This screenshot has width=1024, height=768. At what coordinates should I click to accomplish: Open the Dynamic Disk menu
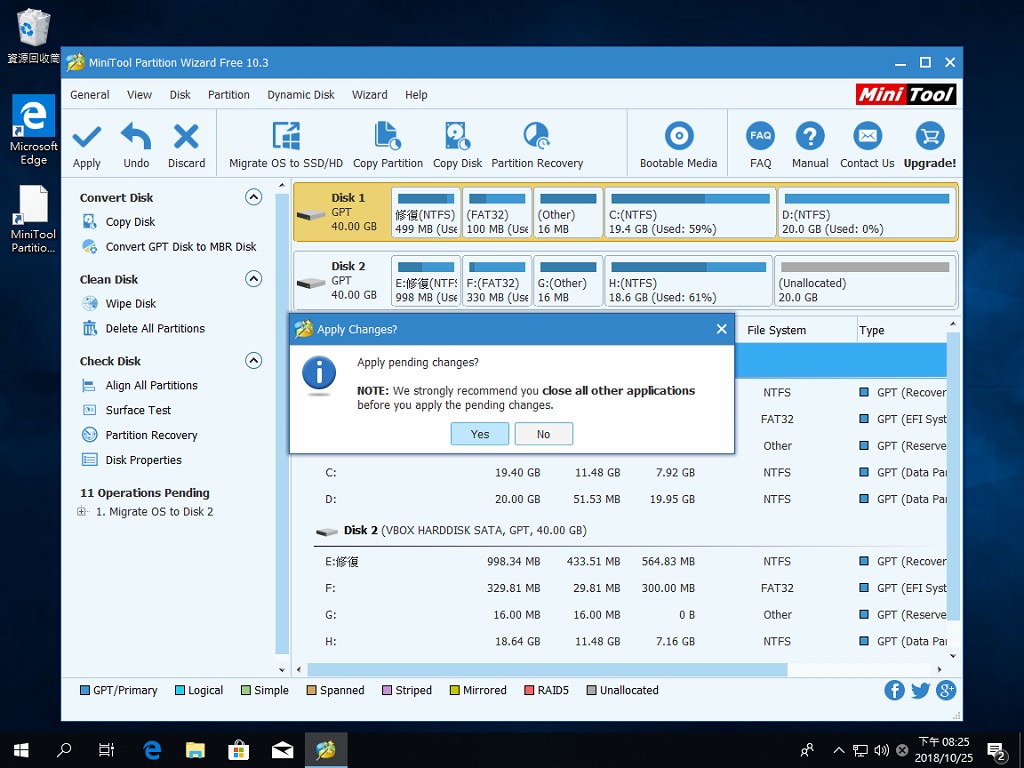click(x=300, y=95)
